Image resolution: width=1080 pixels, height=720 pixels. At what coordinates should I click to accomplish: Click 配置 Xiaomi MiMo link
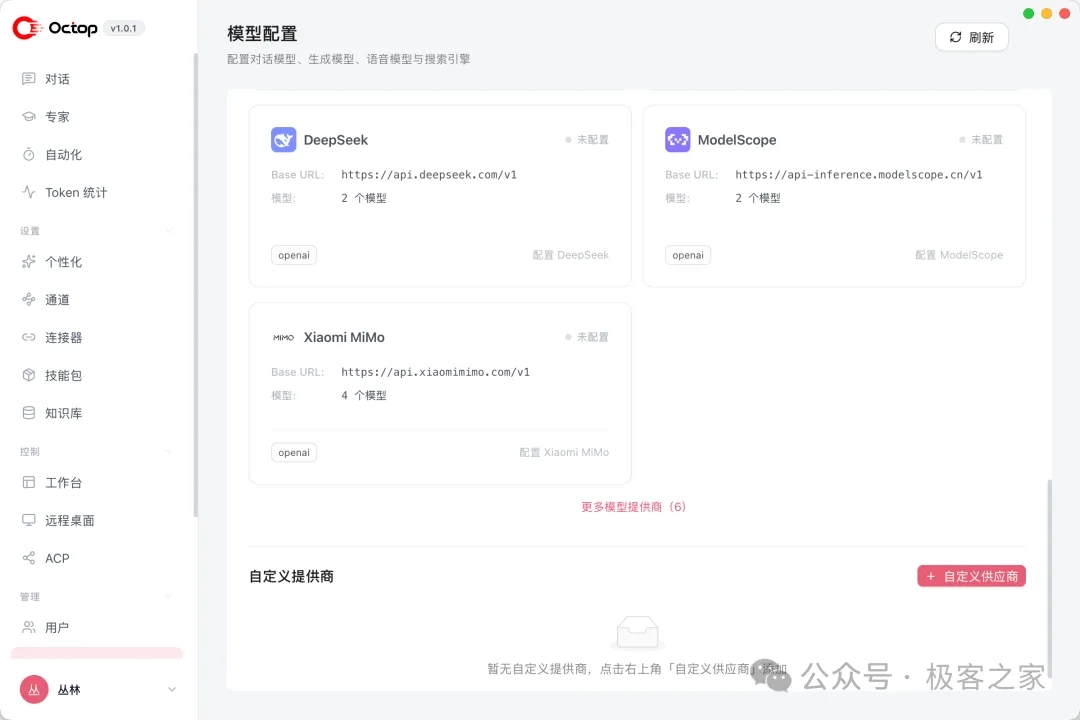tap(564, 453)
